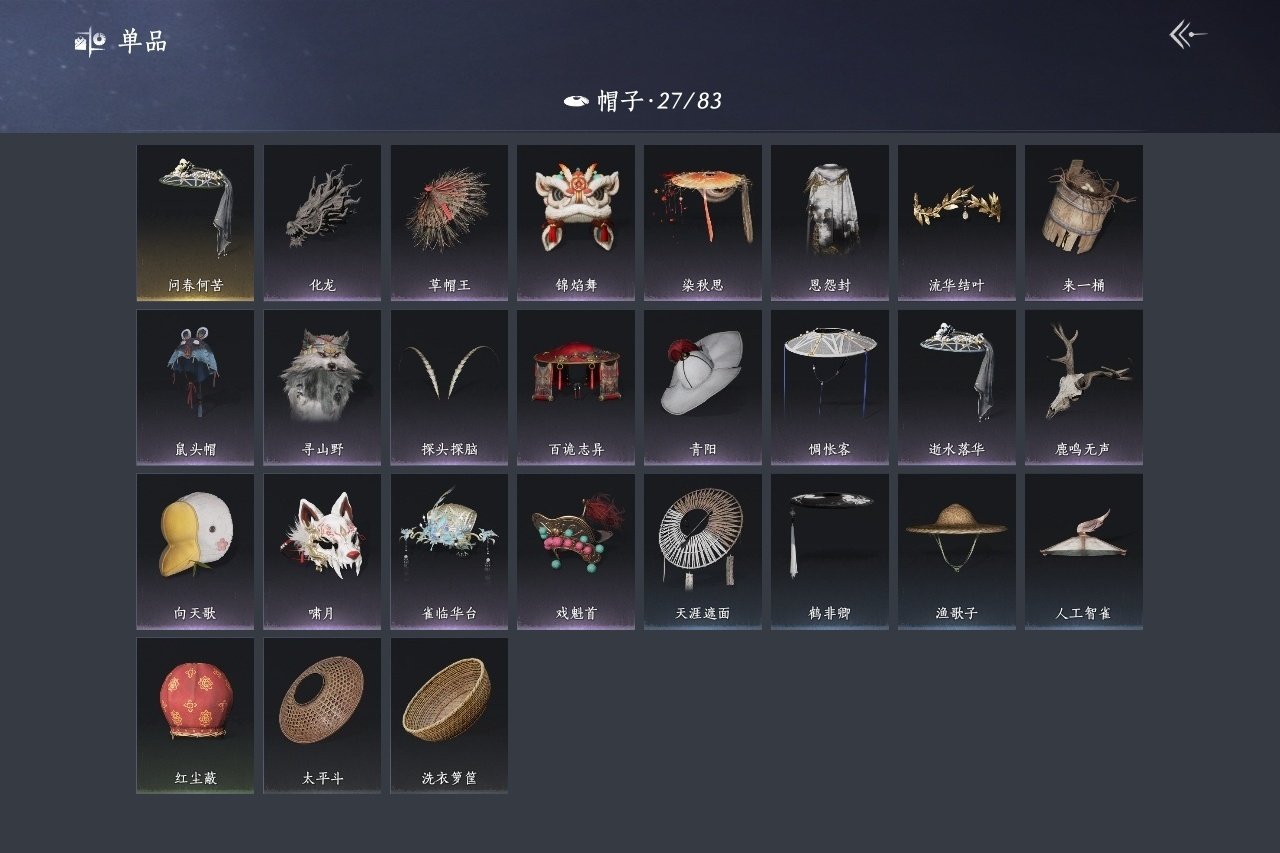Pick the 探头探脑 feather antennae
This screenshot has height=853, width=1280.
(449, 387)
